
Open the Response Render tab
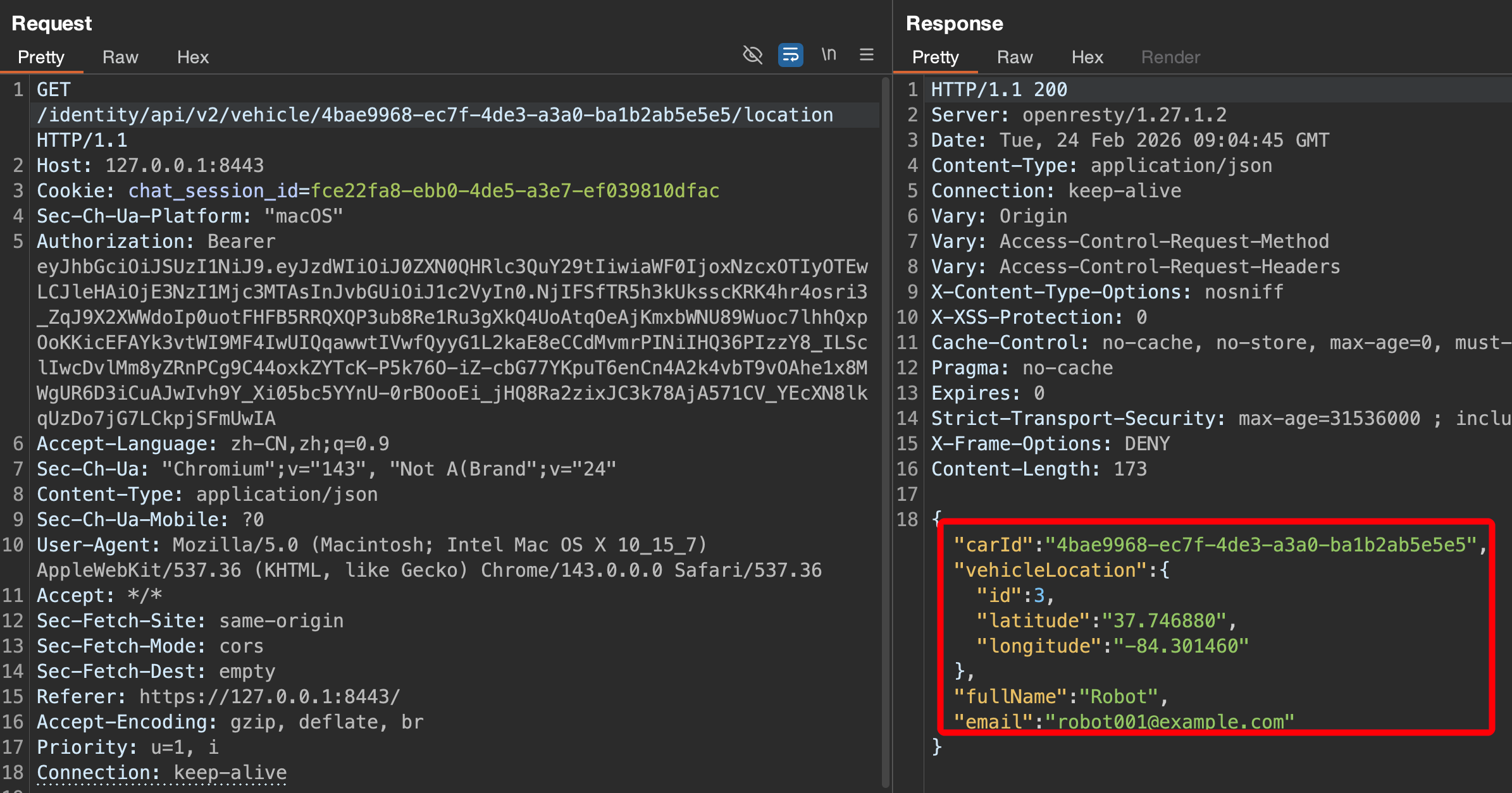click(1170, 58)
